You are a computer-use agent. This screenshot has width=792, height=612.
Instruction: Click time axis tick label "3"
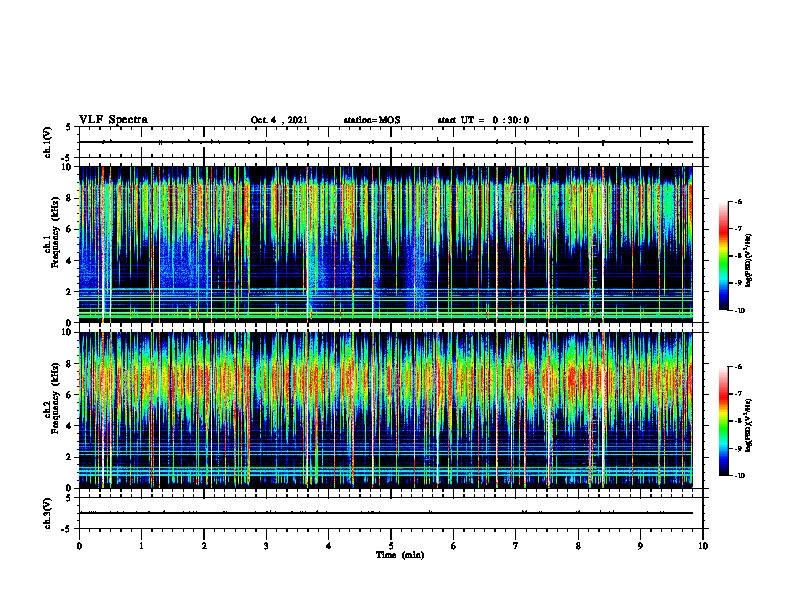(x=266, y=546)
